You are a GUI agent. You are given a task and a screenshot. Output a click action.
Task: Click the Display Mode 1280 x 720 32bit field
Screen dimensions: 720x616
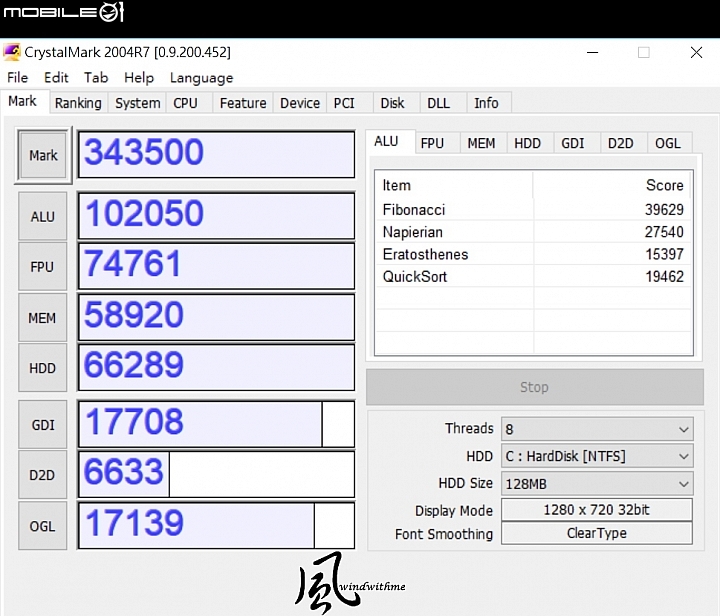(x=597, y=510)
